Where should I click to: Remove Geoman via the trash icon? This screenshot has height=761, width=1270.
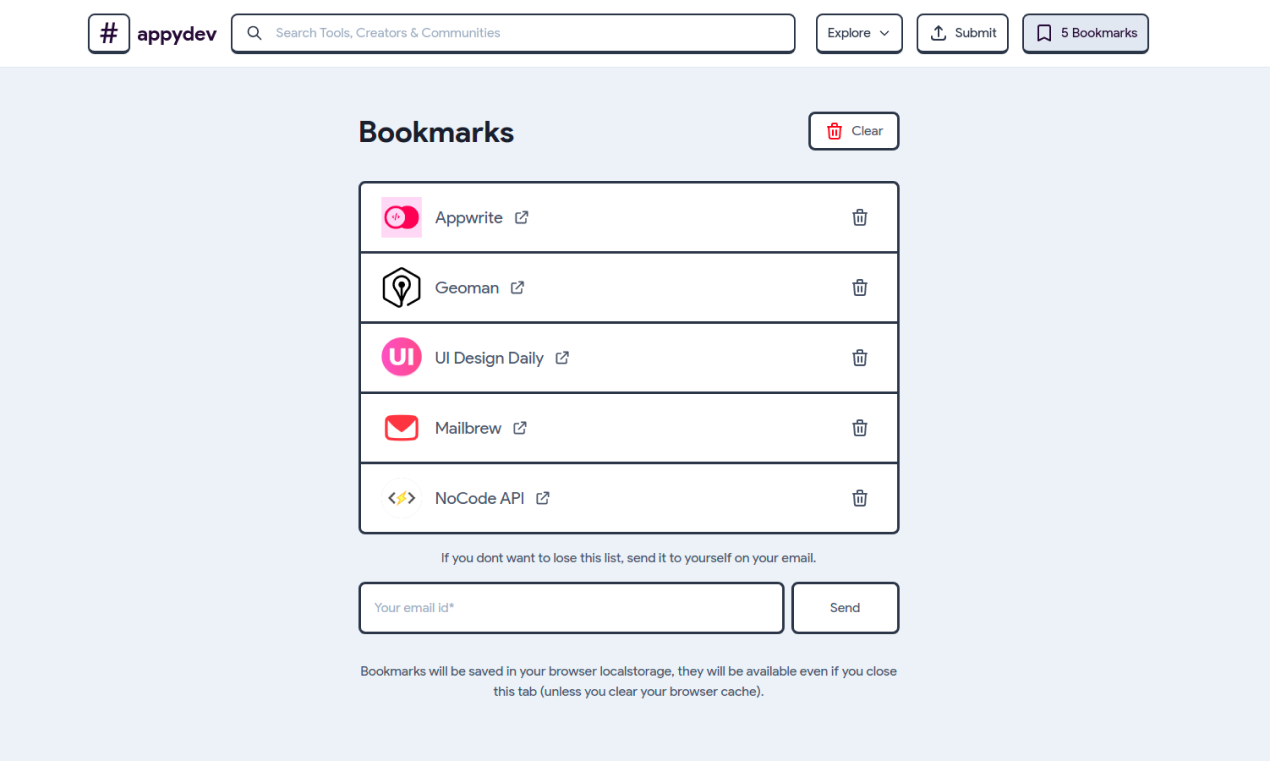point(859,287)
